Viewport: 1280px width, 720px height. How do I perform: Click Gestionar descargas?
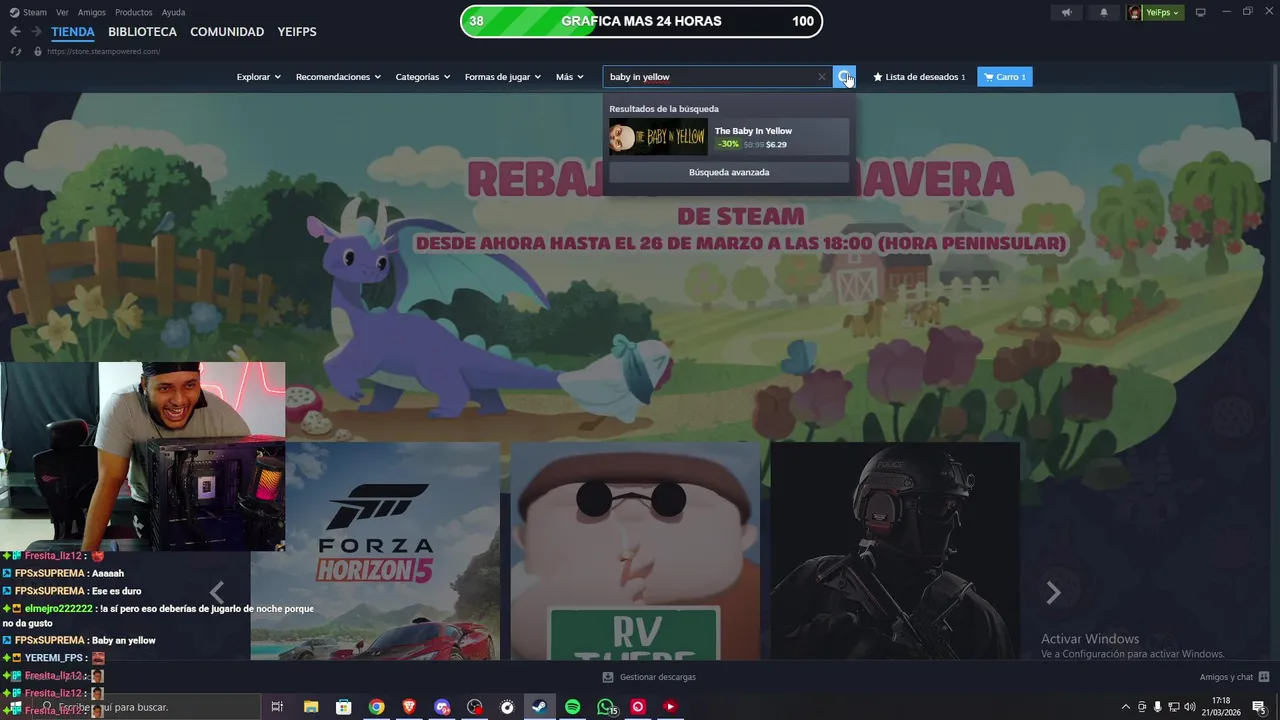point(649,677)
